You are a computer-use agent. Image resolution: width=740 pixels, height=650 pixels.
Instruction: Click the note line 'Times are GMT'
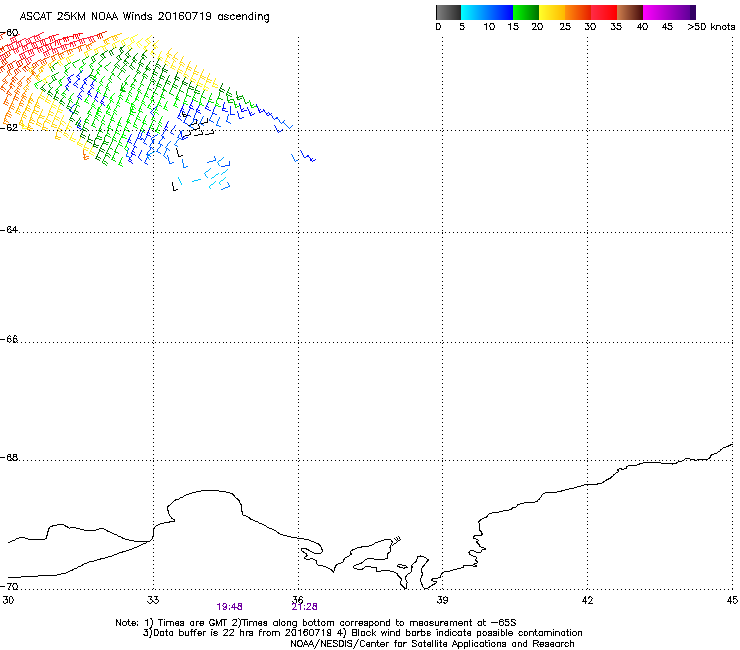tap(192, 623)
